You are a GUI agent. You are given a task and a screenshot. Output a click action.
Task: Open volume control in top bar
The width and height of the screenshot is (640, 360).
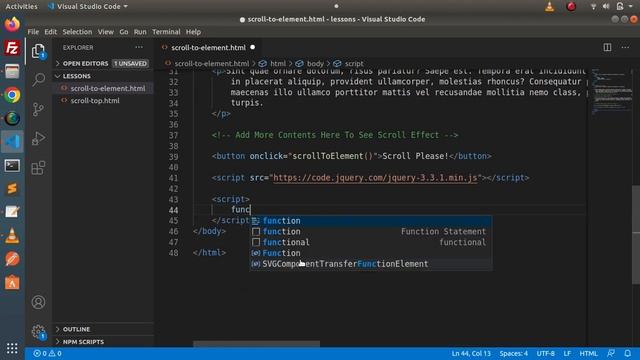coord(606,7)
